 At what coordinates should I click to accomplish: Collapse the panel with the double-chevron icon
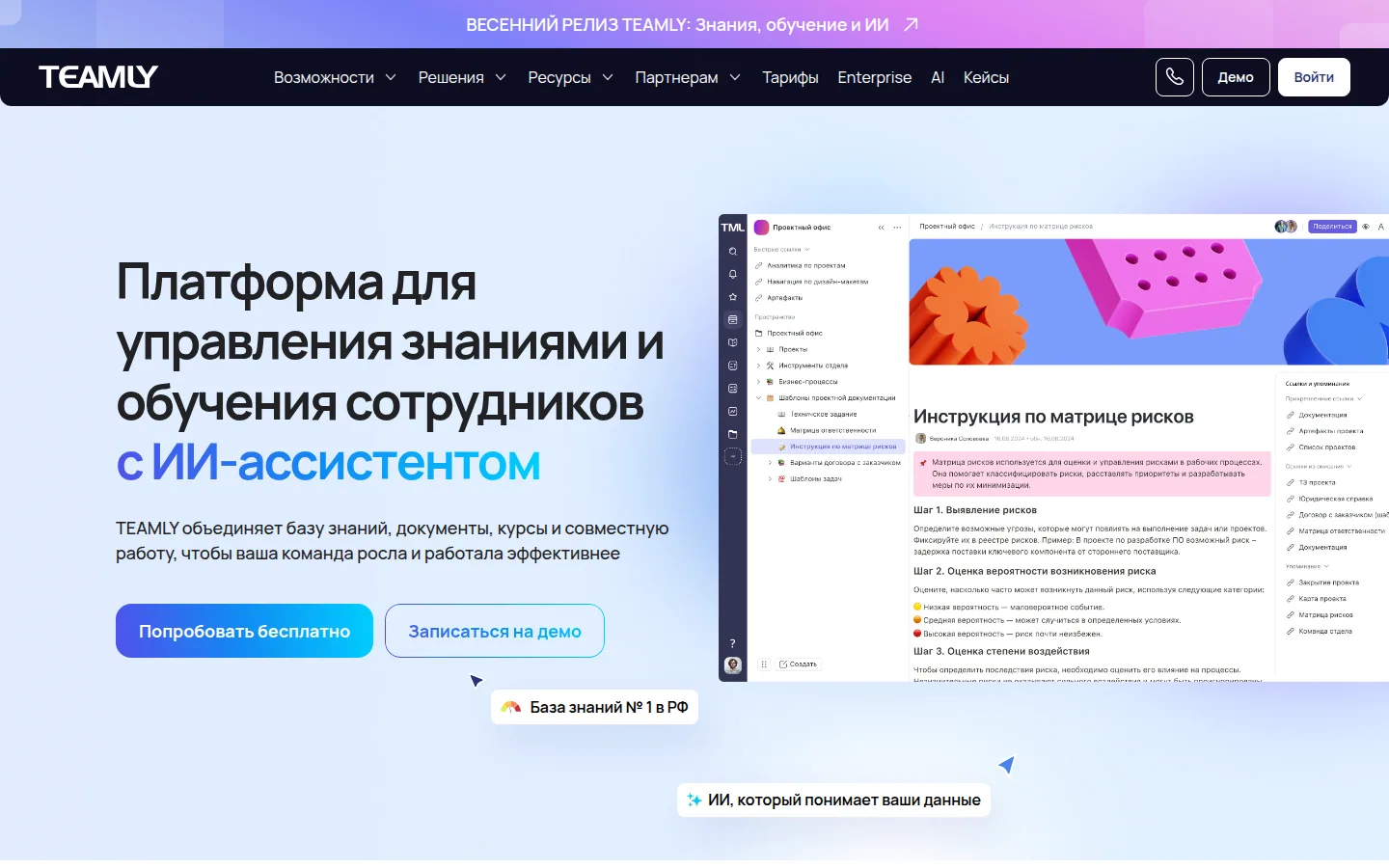(x=881, y=228)
